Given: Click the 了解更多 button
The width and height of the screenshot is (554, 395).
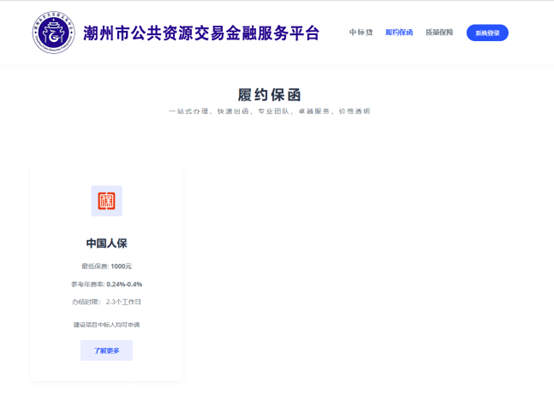Looking at the screenshot, I should pos(106,350).
